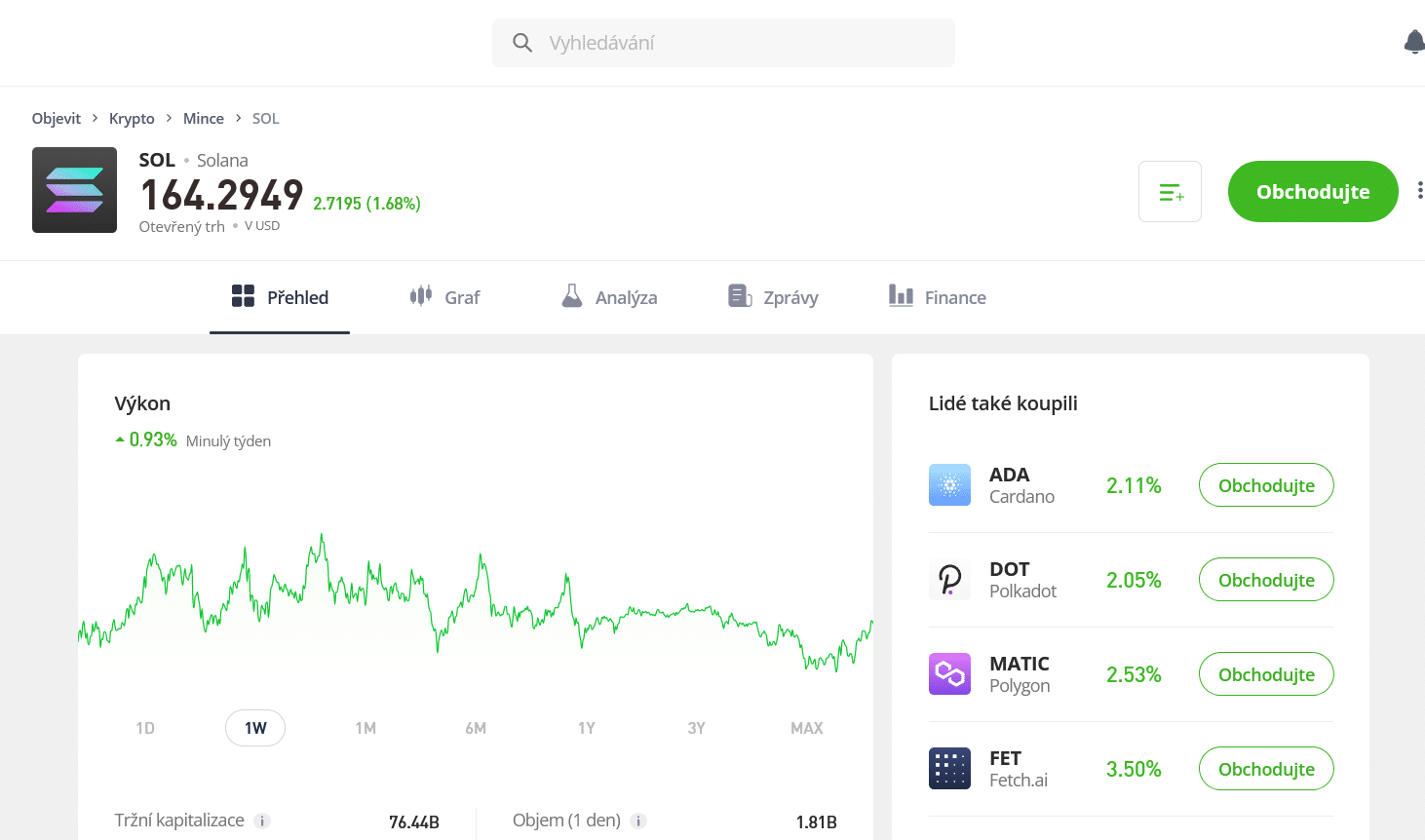Click the Zprávy news icon
1425x840 pixels.
click(x=740, y=296)
